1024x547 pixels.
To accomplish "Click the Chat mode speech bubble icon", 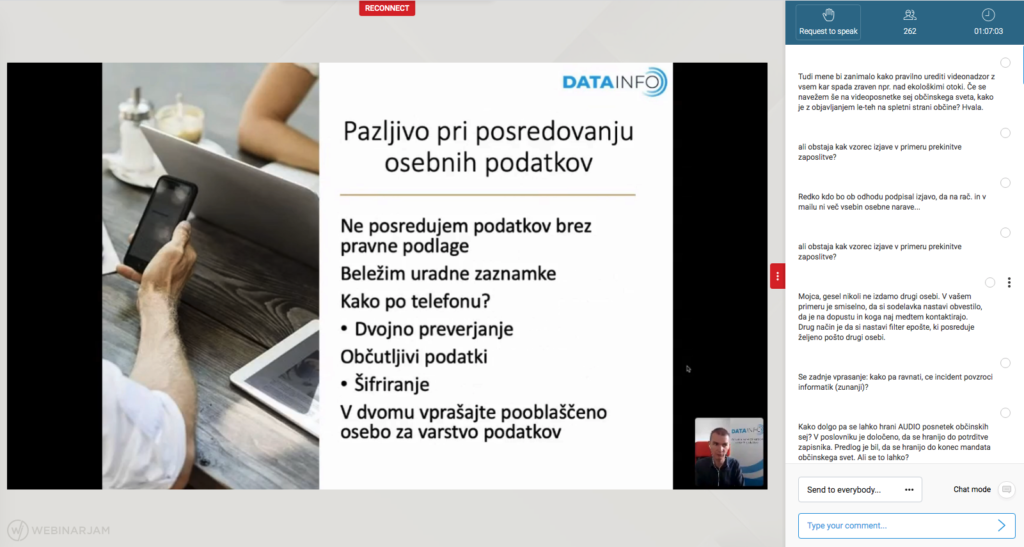I will point(1006,489).
